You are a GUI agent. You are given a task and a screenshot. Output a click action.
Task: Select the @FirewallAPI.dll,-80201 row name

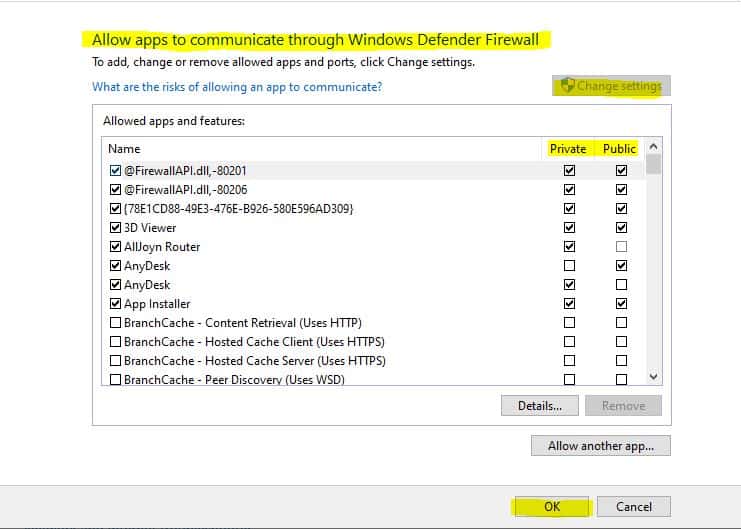(185, 171)
